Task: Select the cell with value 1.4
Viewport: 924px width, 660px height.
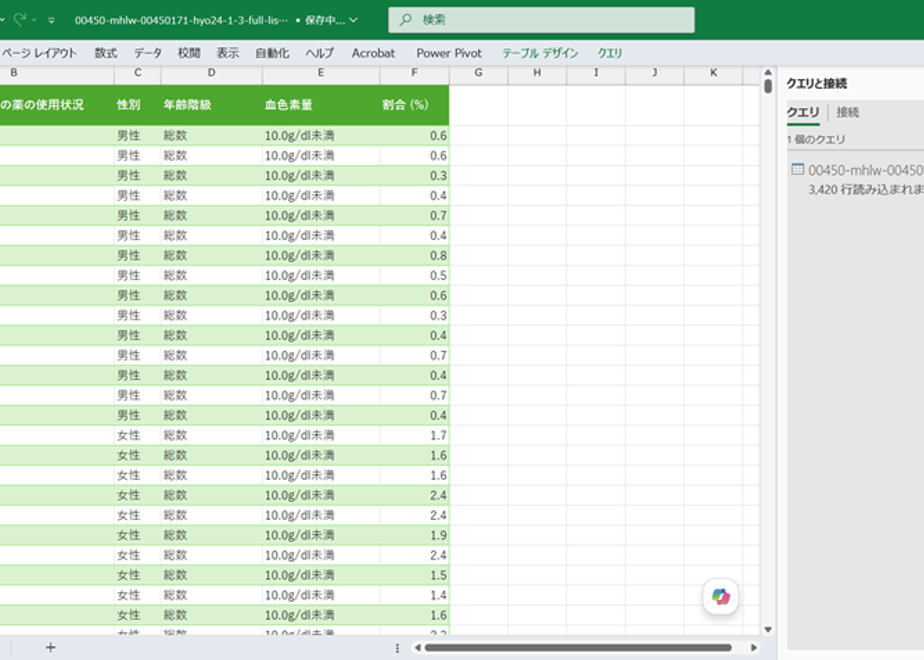Action: coord(414,595)
